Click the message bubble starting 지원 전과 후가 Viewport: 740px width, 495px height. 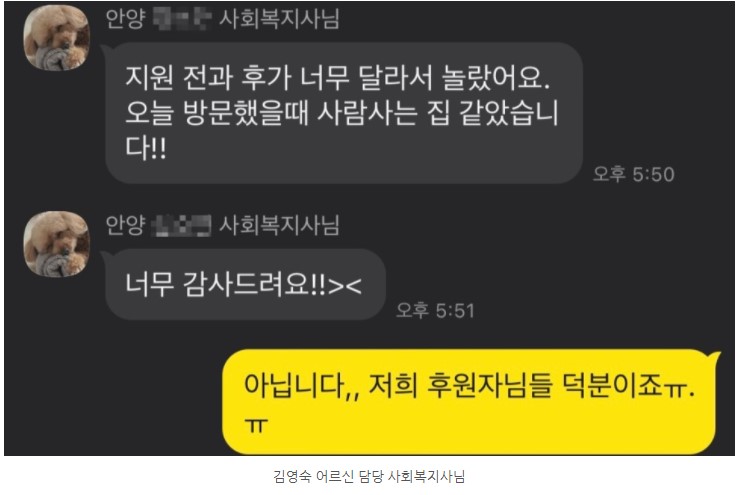(x=344, y=113)
